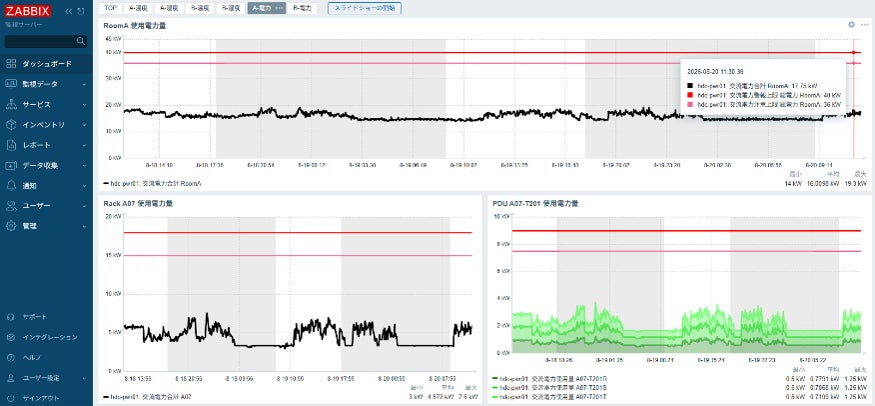
Task: Click the sidebar hide icon beside the chevrons
Action: 81,11
